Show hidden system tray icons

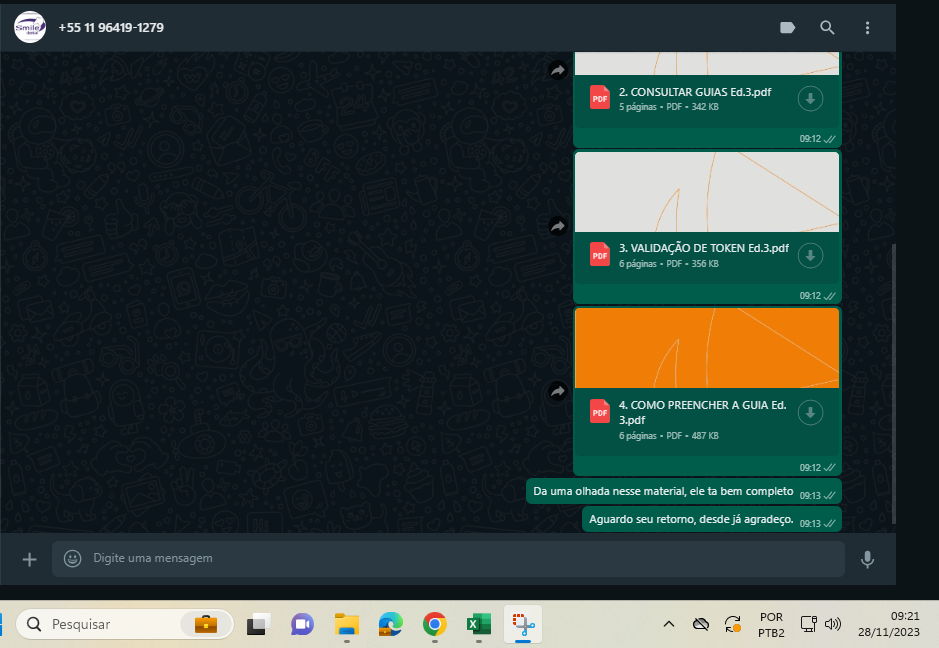[669, 625]
